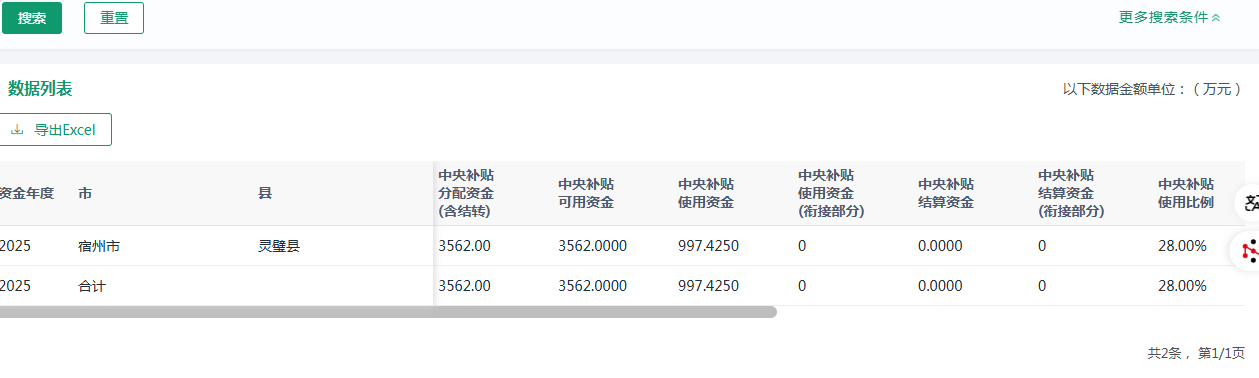Screen dimensions: 1259x378
Task: Select the 宿州市 cell
Action: [x=99, y=246]
